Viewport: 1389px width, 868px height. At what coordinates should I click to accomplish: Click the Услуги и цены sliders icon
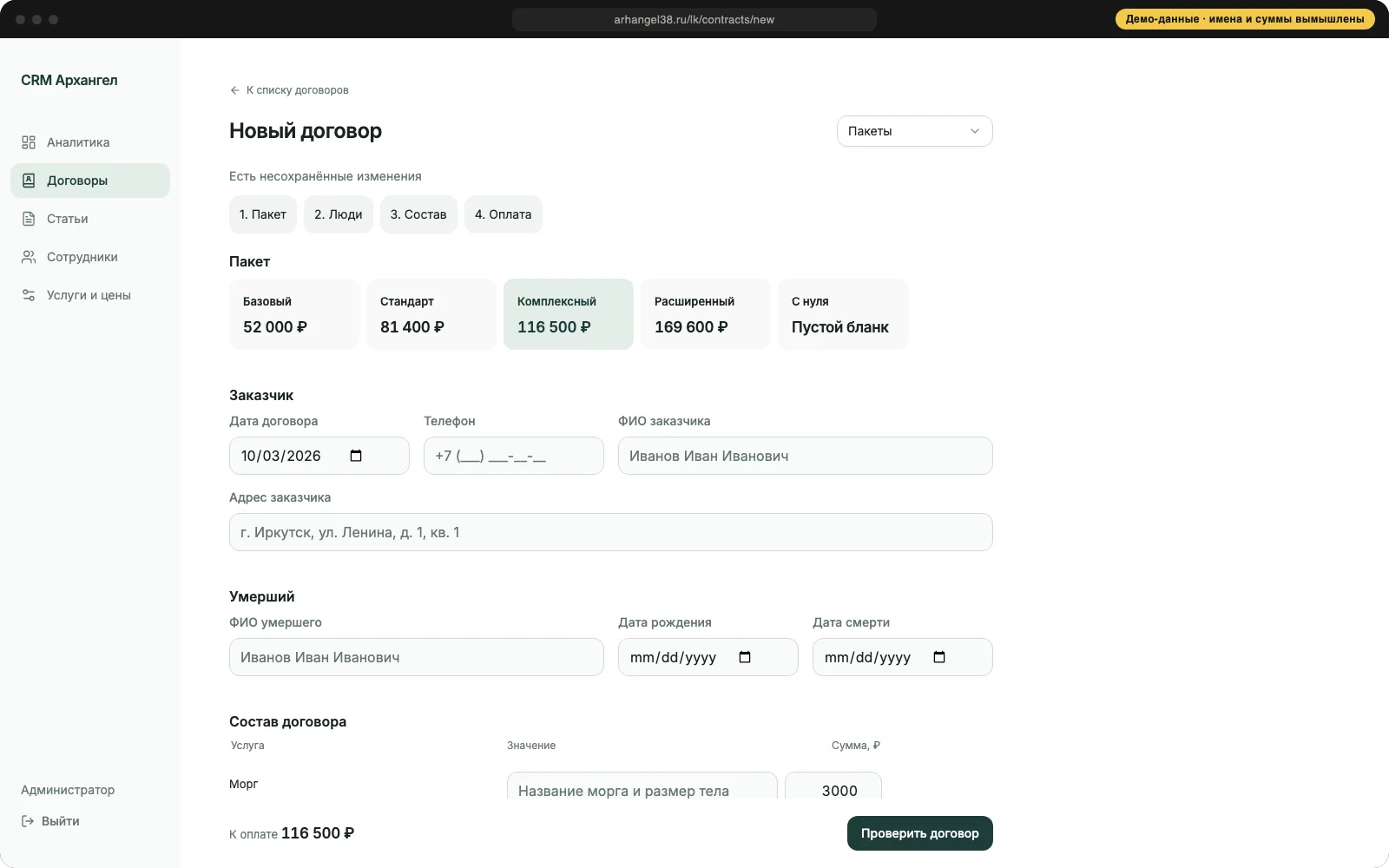click(x=29, y=295)
